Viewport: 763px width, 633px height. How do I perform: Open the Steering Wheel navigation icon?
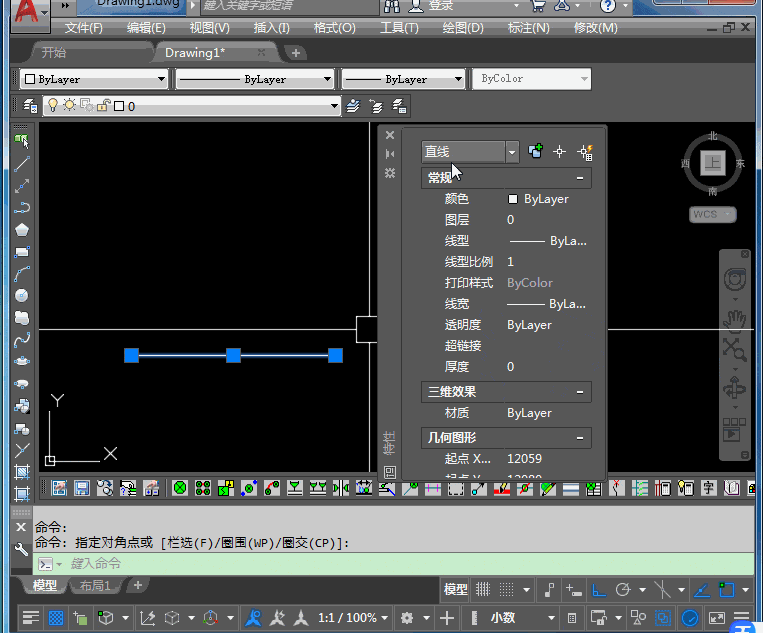click(x=735, y=279)
